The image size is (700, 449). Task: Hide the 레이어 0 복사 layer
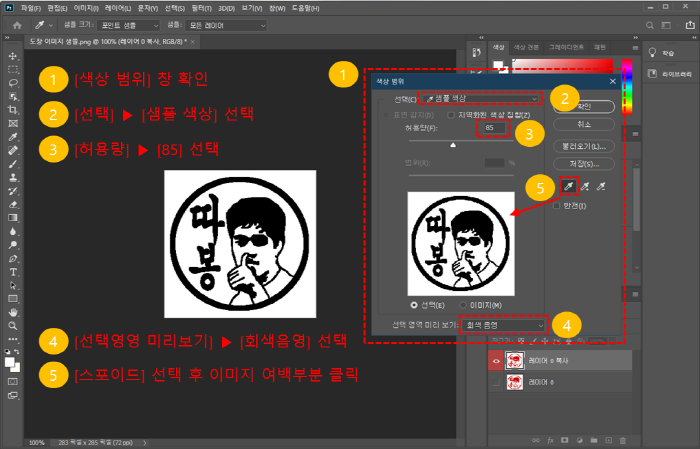[496, 361]
